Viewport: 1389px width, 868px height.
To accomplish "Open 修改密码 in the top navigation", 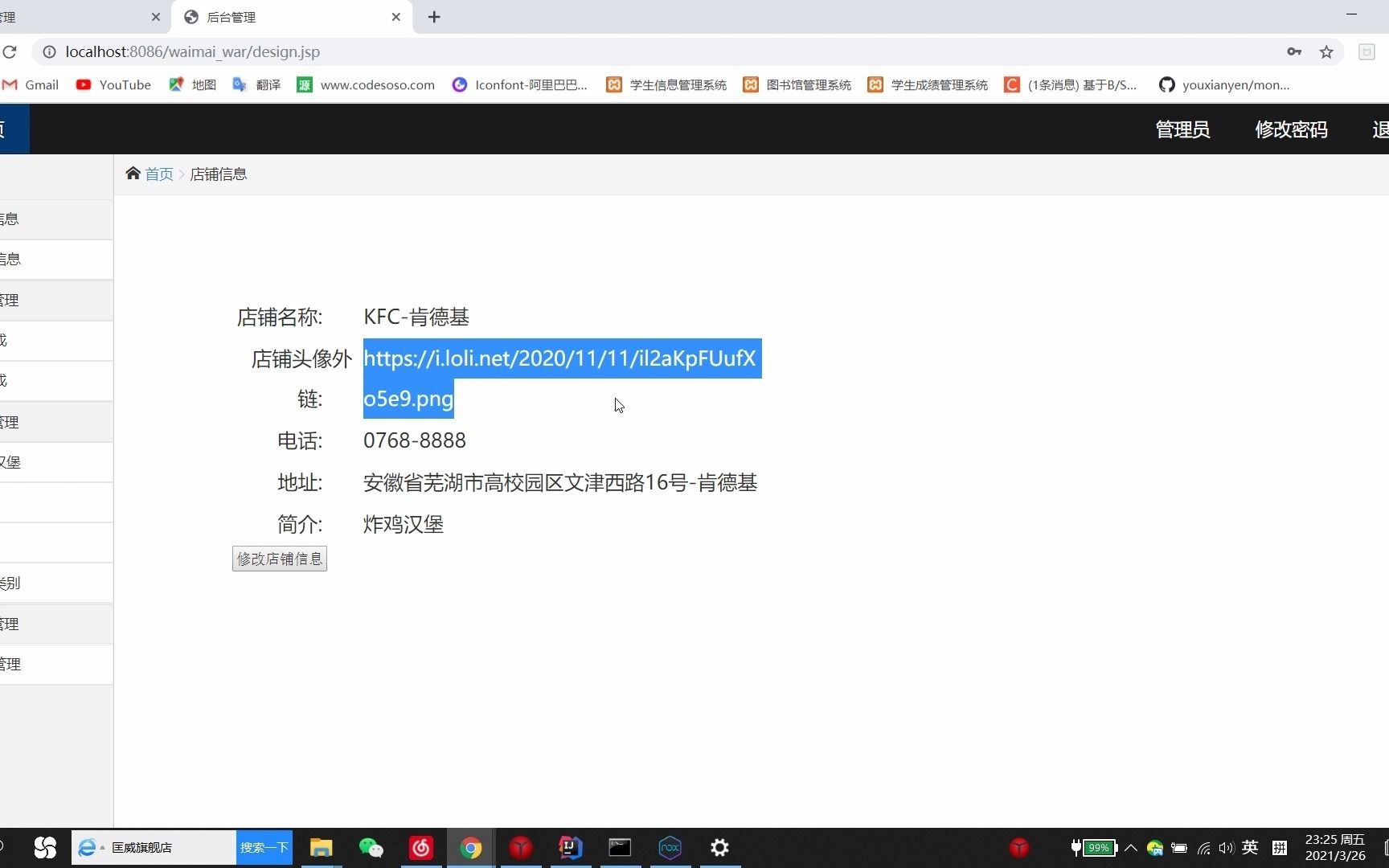I will [x=1291, y=129].
